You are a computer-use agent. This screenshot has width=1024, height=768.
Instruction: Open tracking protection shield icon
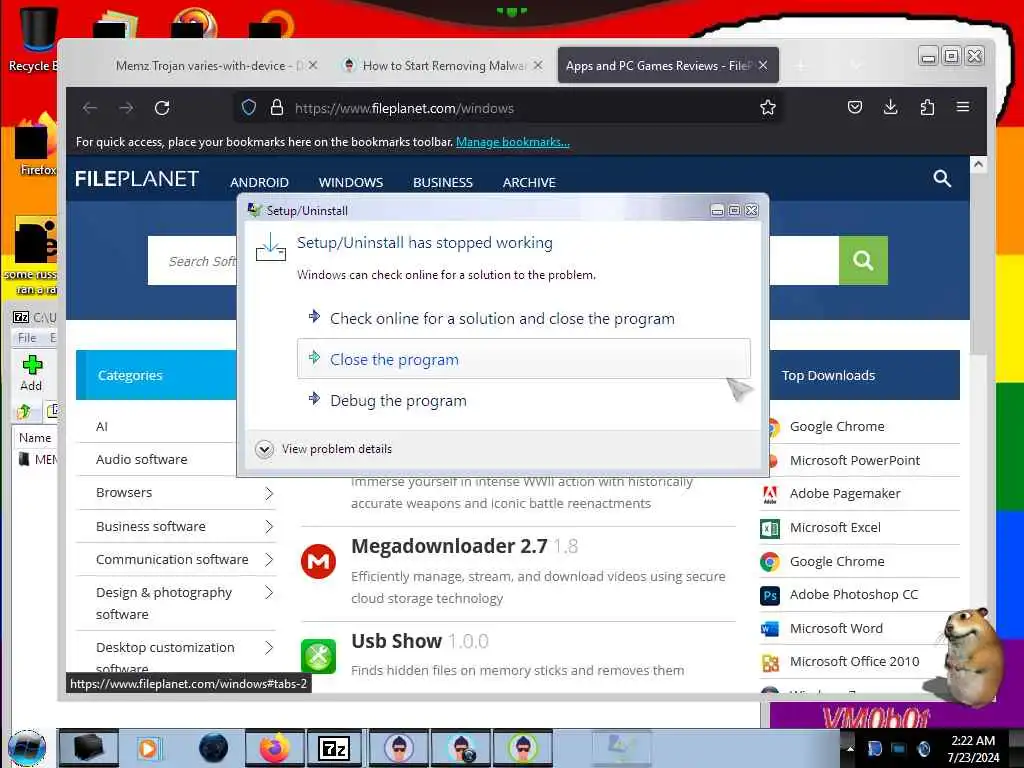click(249, 108)
